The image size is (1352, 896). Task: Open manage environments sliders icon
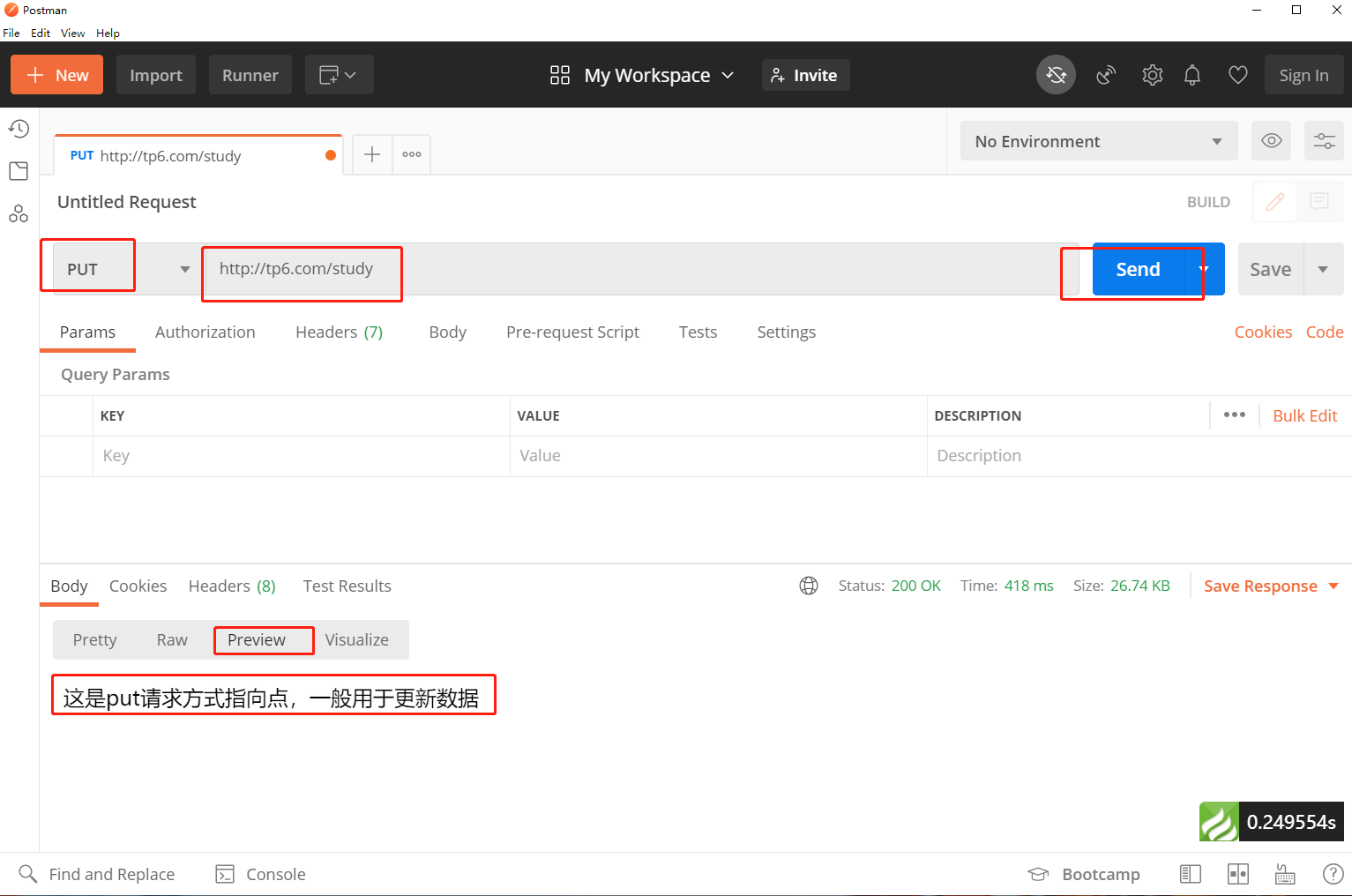[1324, 141]
